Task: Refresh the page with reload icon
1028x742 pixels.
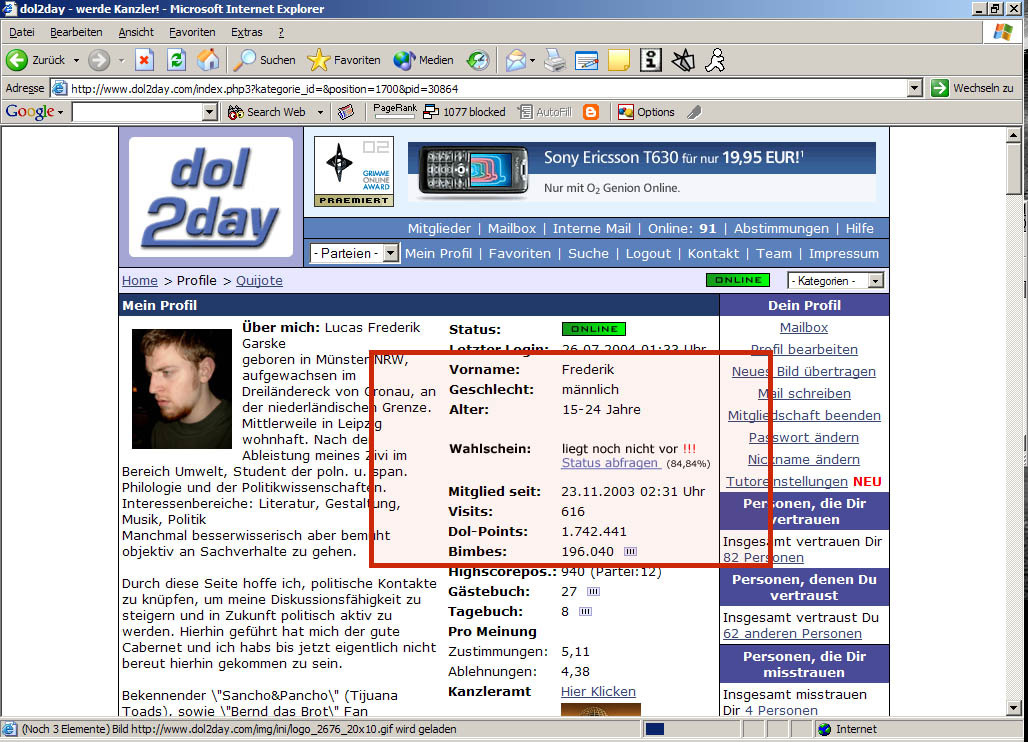Action: point(176,60)
